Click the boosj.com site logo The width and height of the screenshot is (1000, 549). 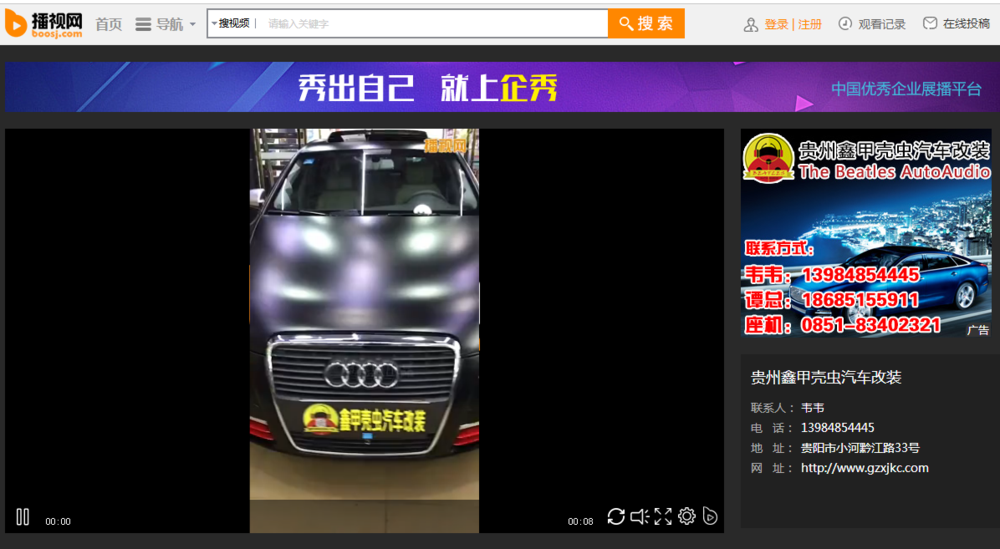click(x=43, y=24)
